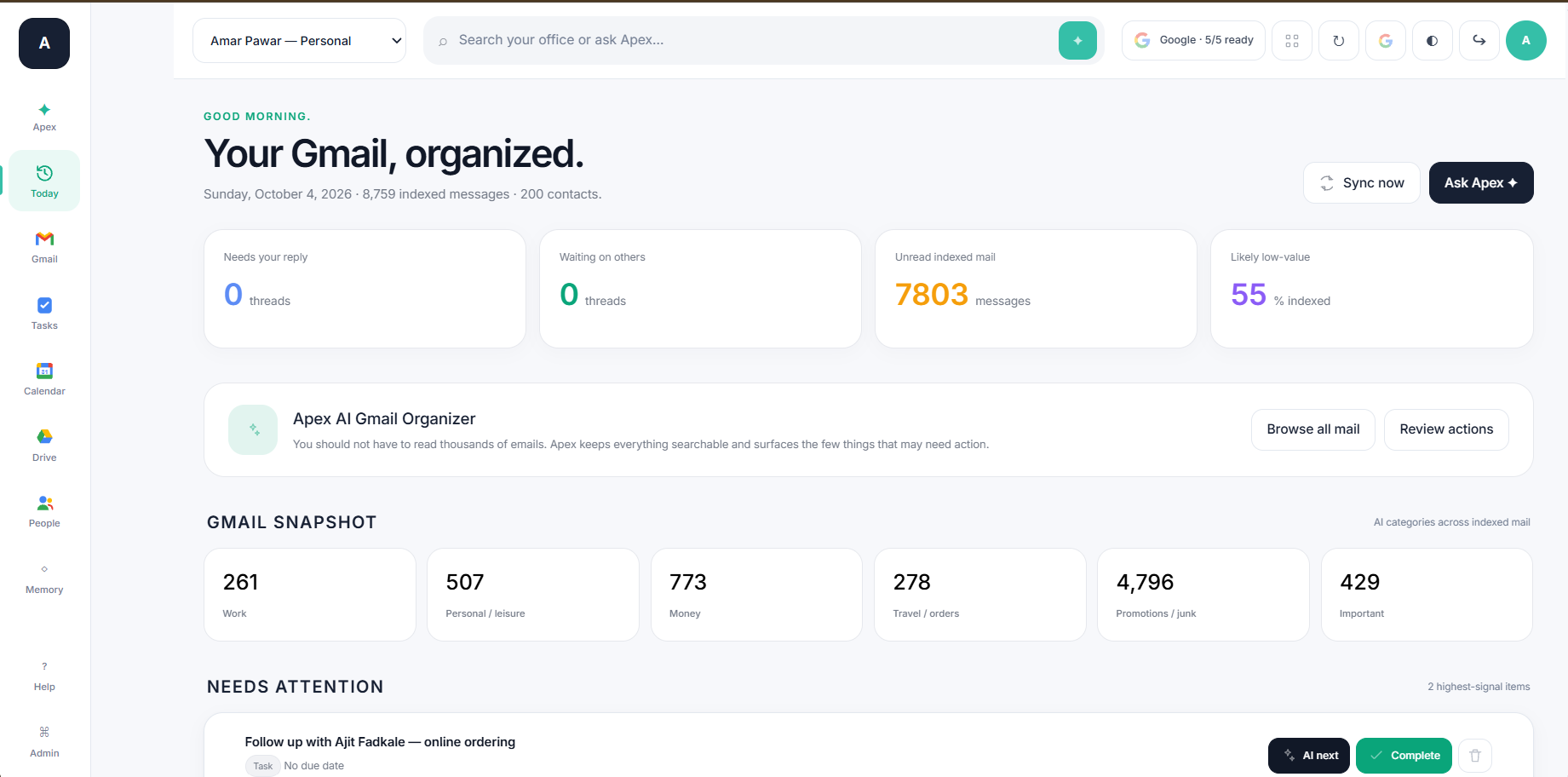The width and height of the screenshot is (1568, 777).
Task: Open the 507 Personal / leisure card
Action: pyautogui.click(x=533, y=595)
